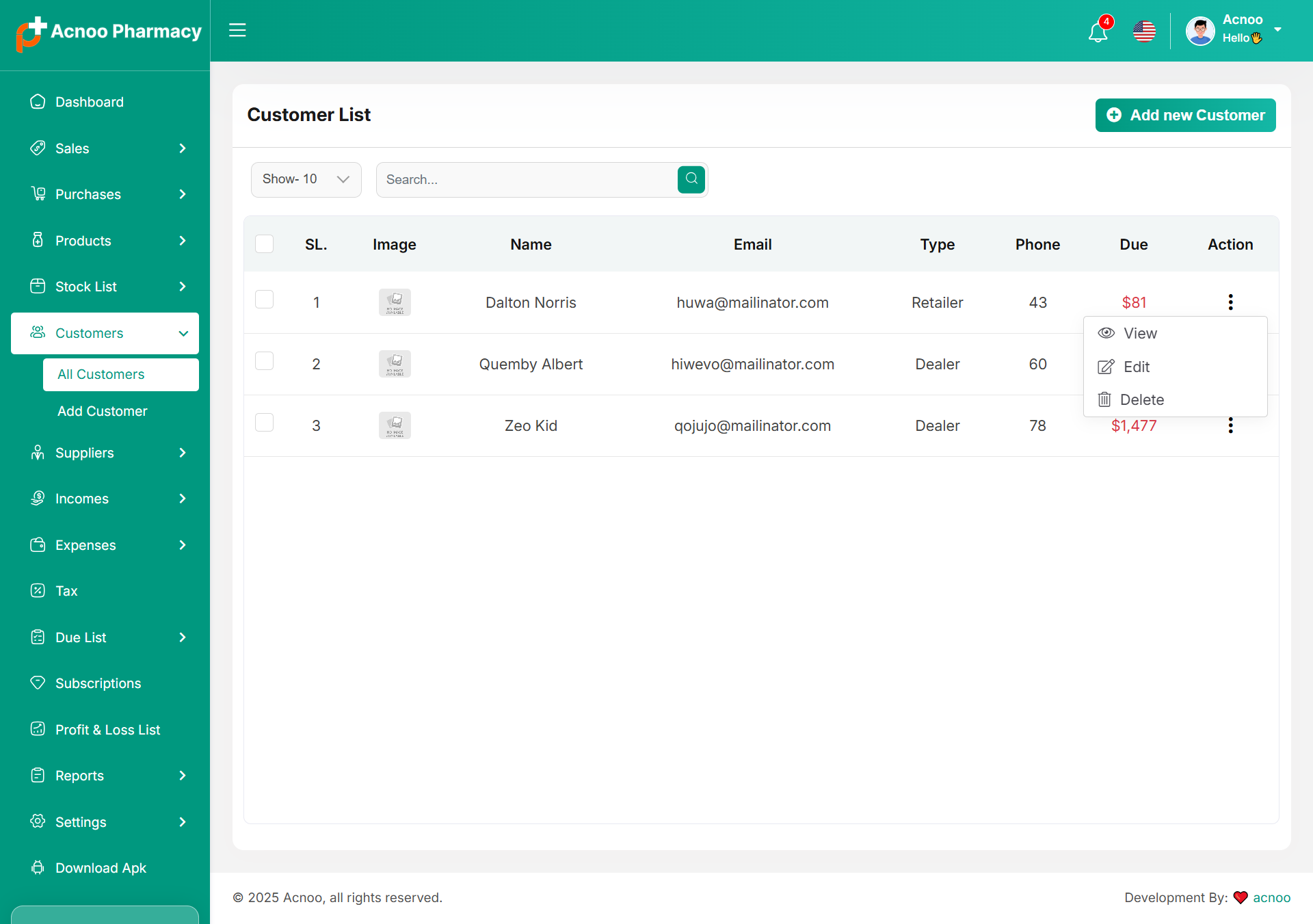This screenshot has height=924, width=1313.
Task: Click the US flag language icon
Action: point(1144,31)
